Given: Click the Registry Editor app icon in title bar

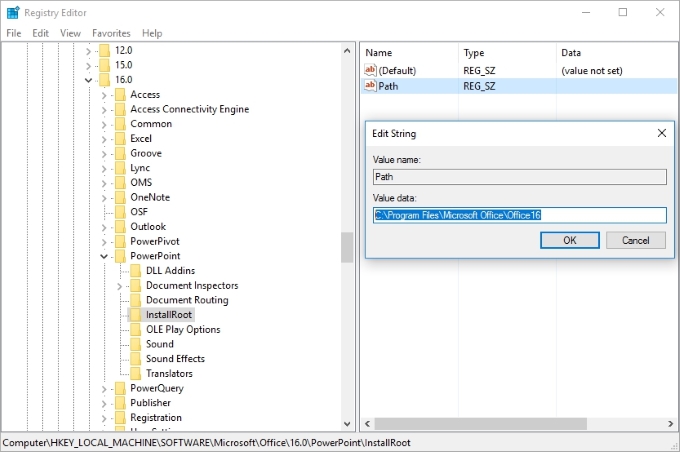Looking at the screenshot, I should pos(12,12).
